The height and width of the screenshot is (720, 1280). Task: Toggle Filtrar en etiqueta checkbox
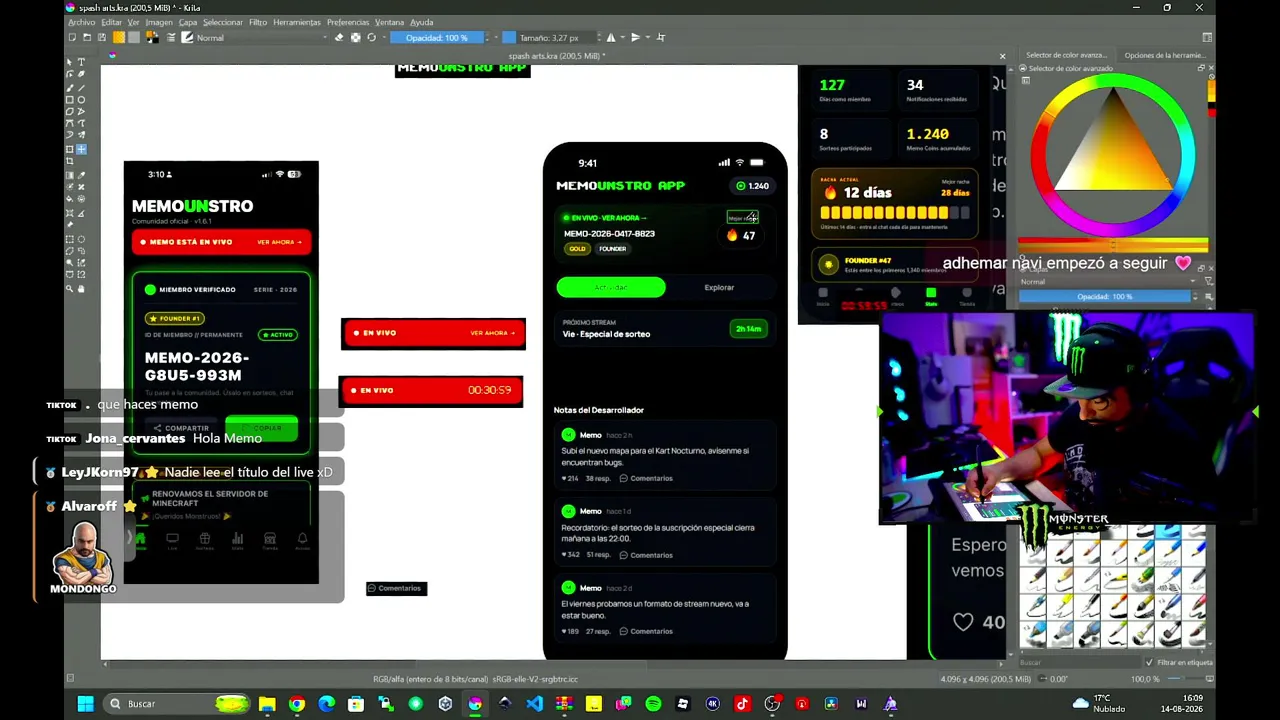pyautogui.click(x=1149, y=663)
